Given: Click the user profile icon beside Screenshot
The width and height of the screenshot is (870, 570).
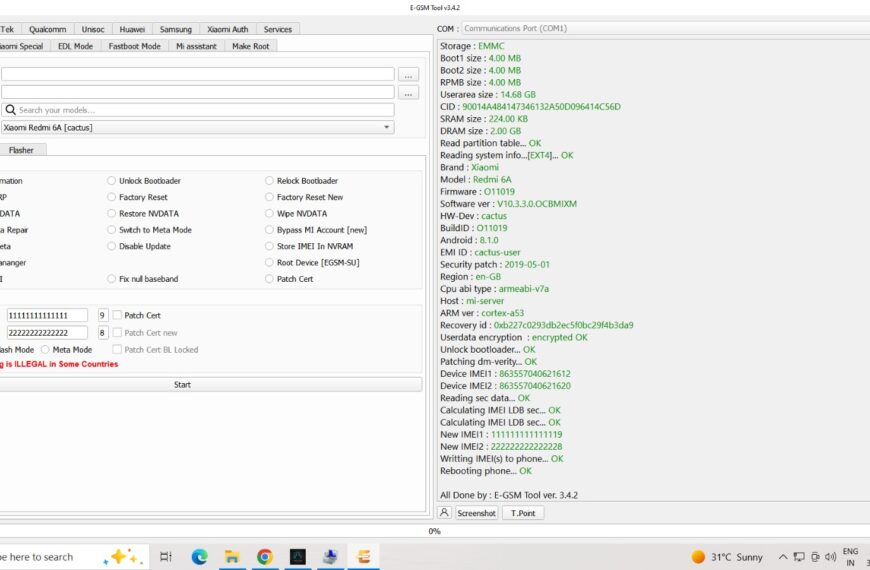Looking at the screenshot, I should (444, 513).
